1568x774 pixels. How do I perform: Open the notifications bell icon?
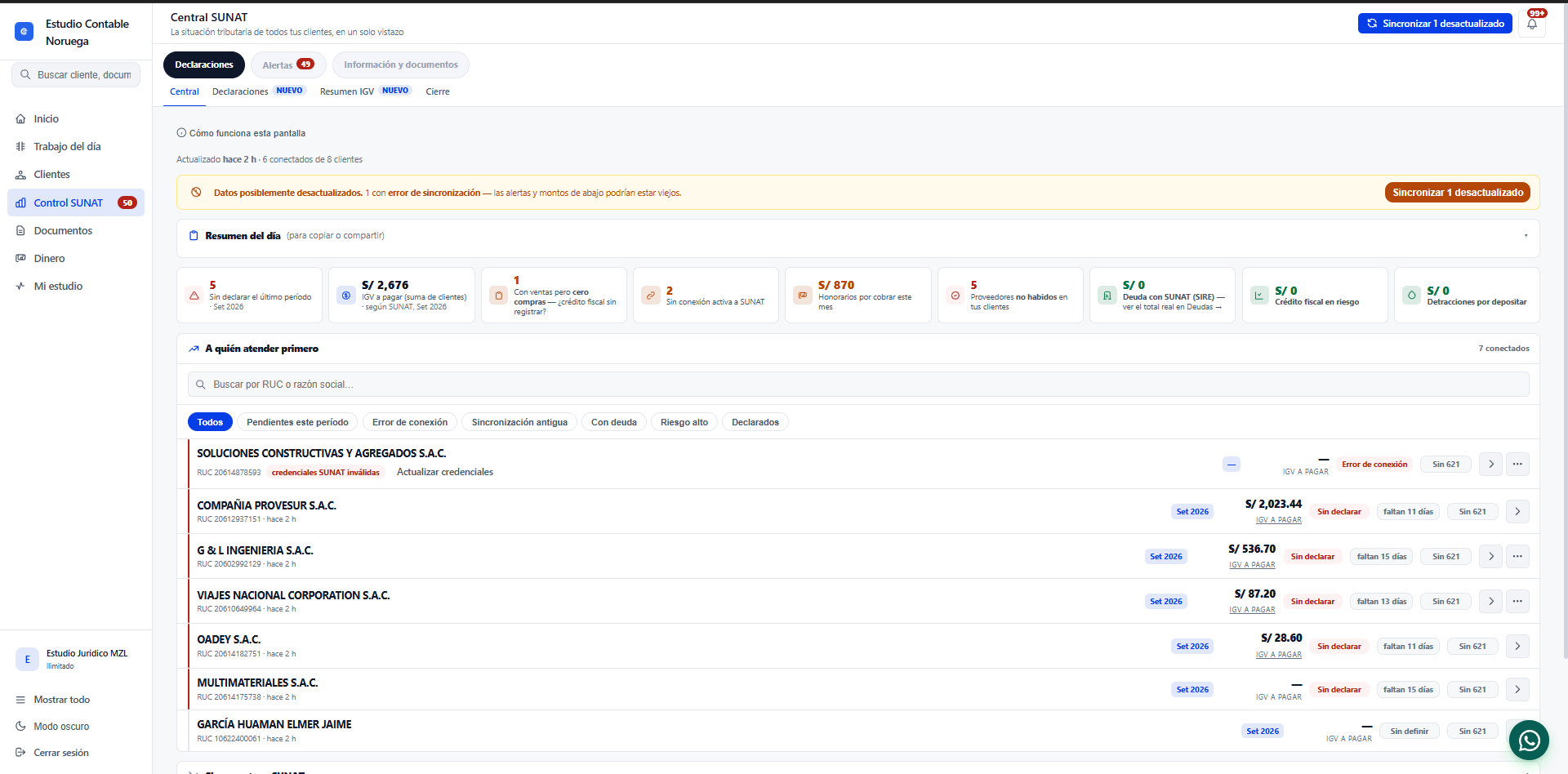1532,24
